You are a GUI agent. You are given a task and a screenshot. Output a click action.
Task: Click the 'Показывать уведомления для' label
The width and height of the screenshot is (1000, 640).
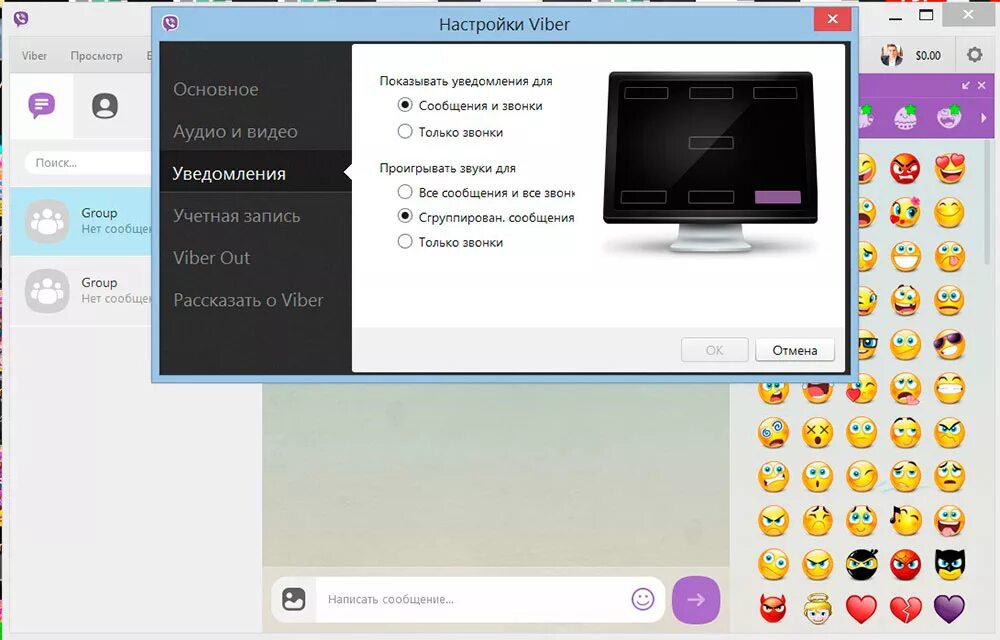point(466,81)
